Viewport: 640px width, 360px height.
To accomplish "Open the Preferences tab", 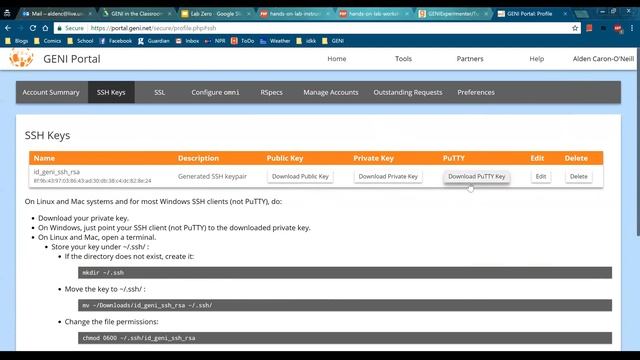I will [476, 92].
